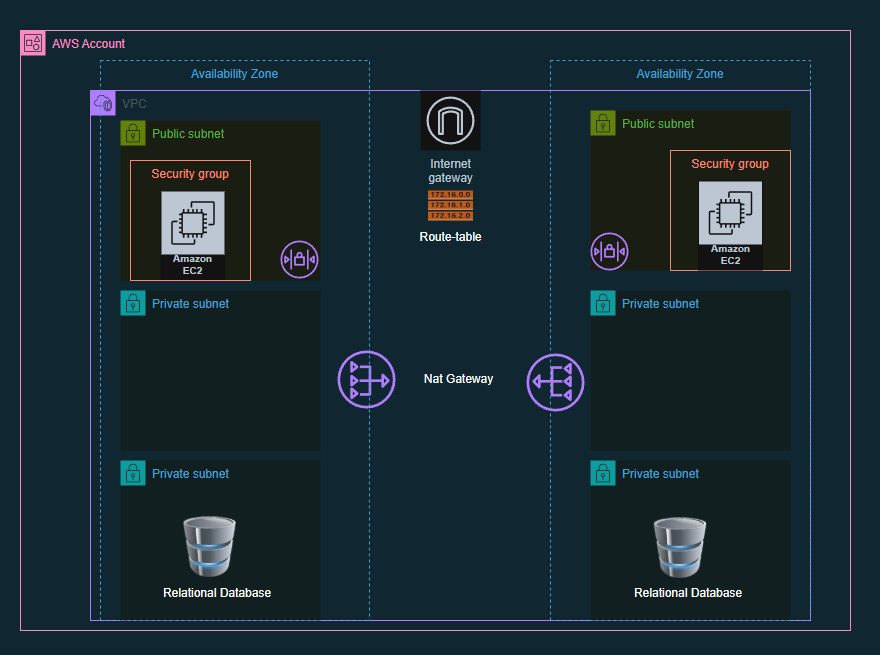Select the Amazon EC2 icon in left security group
This screenshot has width=880, height=655.
pos(193,223)
